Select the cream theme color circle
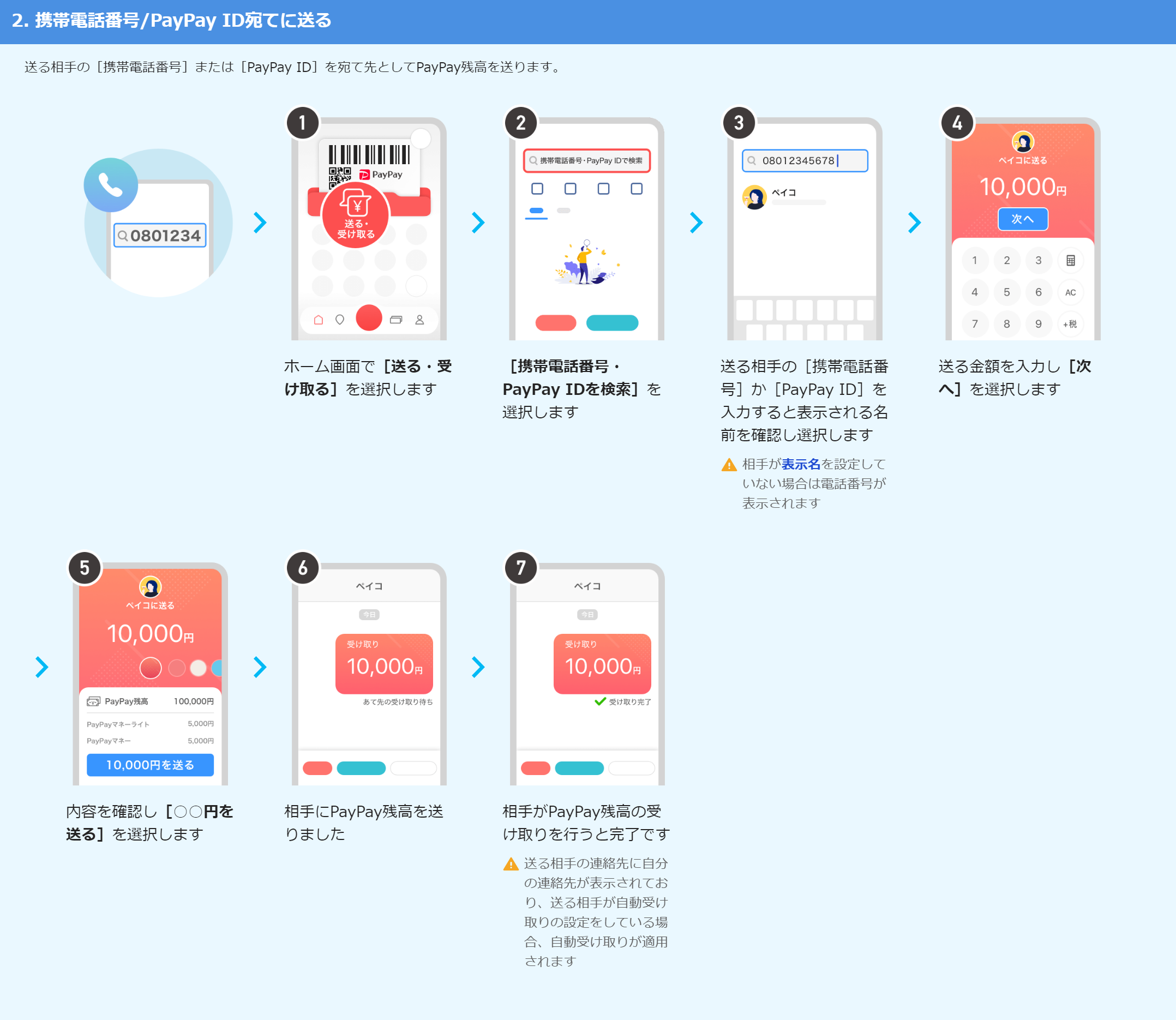The image size is (1176, 1020). click(x=198, y=668)
